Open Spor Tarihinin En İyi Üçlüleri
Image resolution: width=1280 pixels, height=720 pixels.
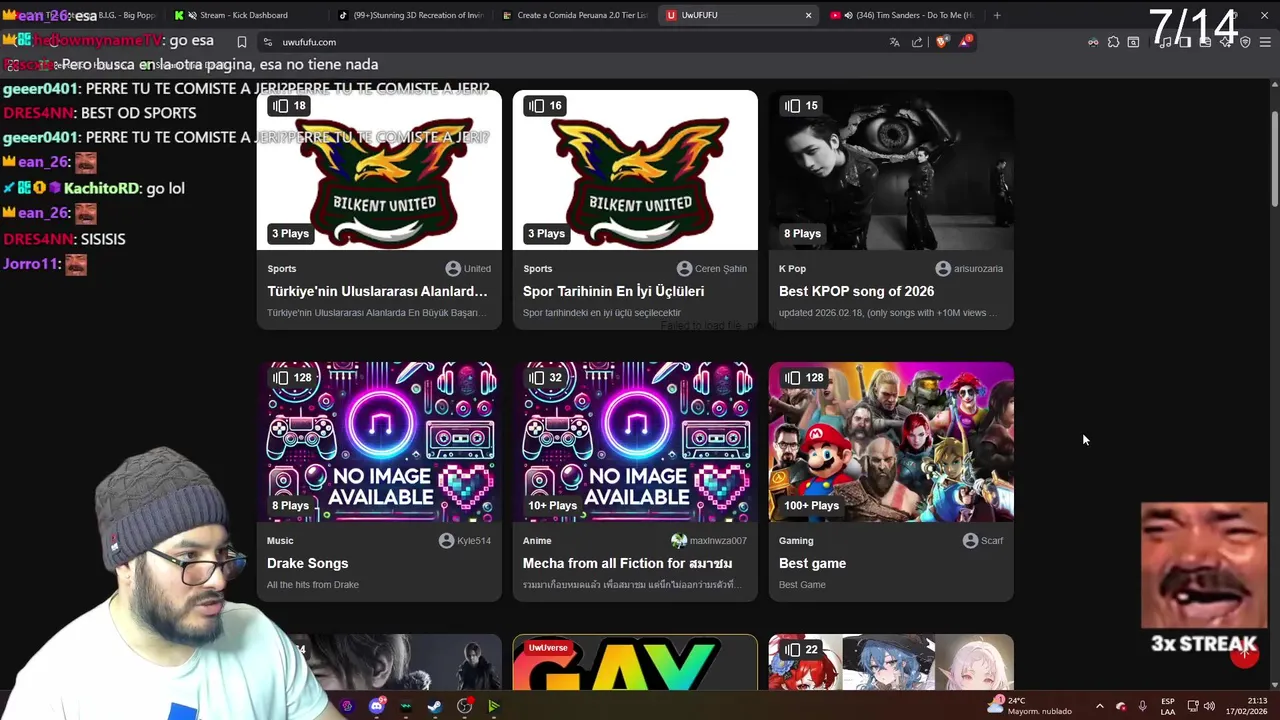point(613,291)
